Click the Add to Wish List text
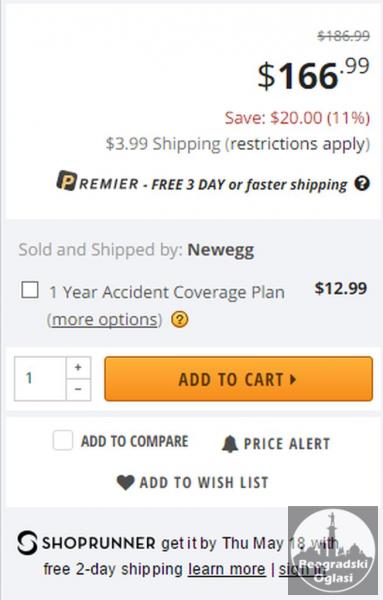This screenshot has height=600, width=383. 204,483
